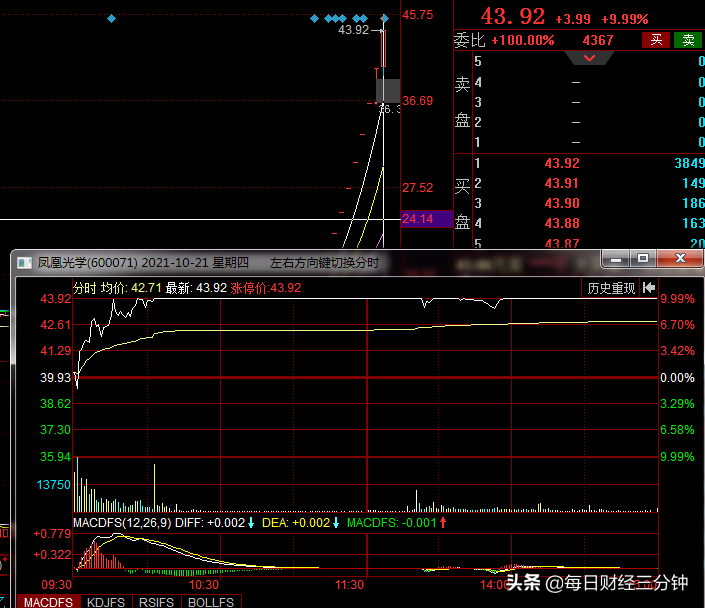The width and height of the screenshot is (705, 608).
Task: Click the leftmost blue diamond marker
Action: pos(112,18)
